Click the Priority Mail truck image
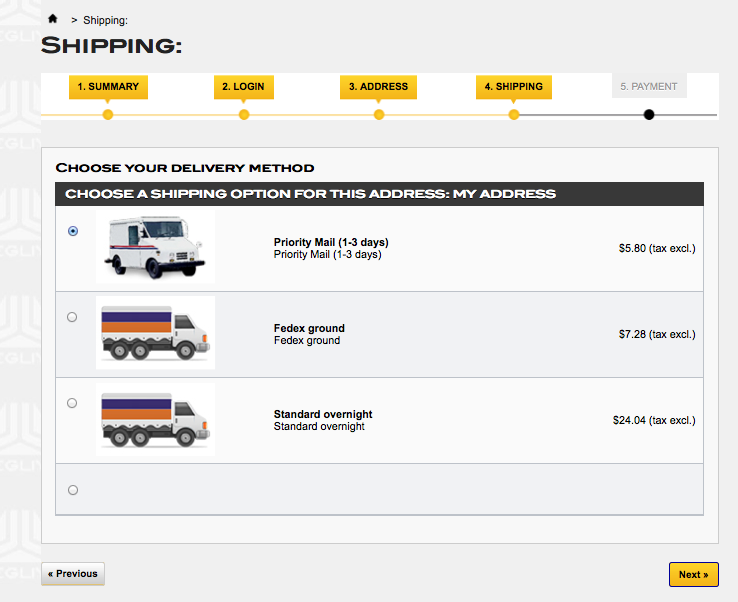 click(x=155, y=246)
